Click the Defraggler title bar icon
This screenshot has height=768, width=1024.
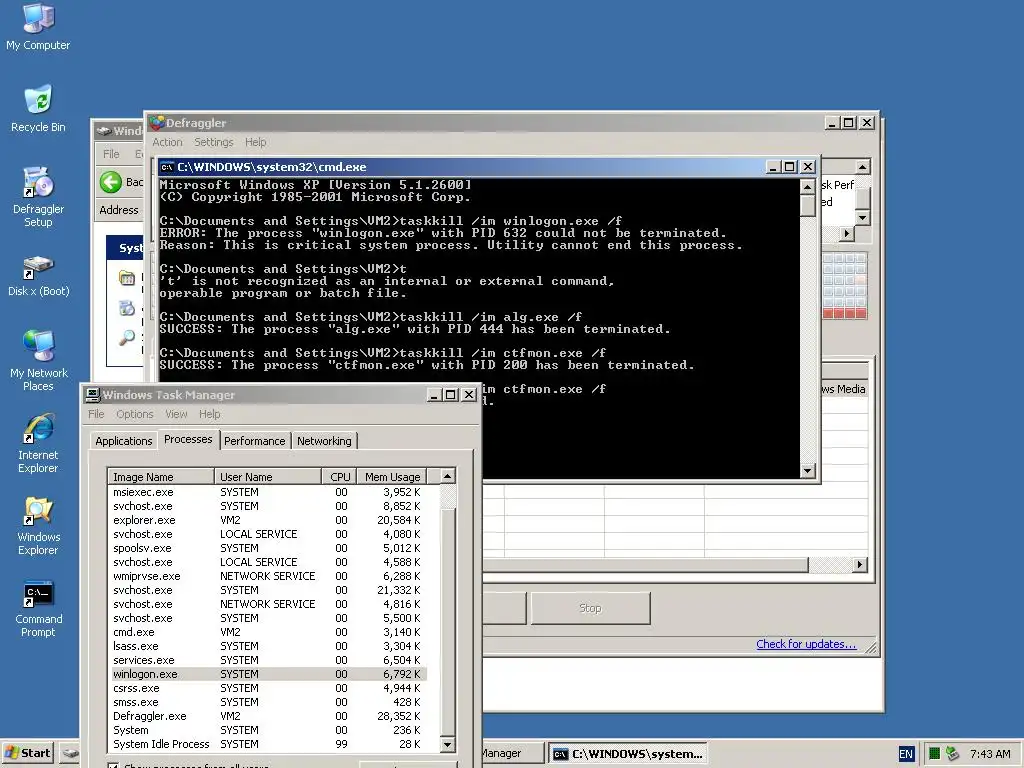(157, 123)
